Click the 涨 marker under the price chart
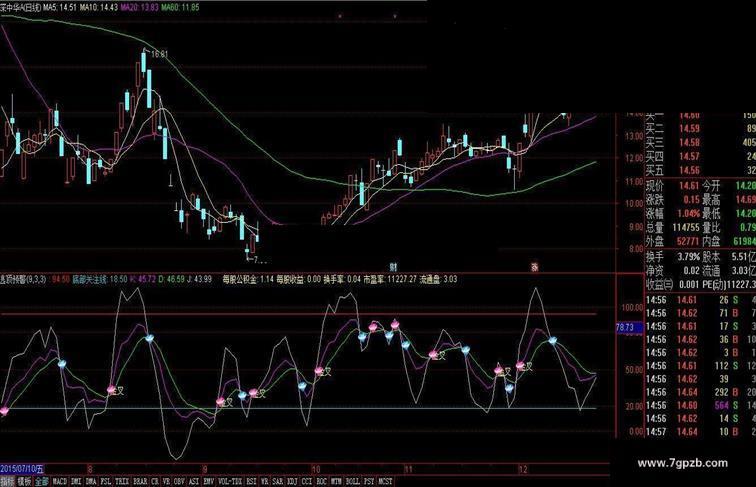The image size is (756, 487). [534, 267]
